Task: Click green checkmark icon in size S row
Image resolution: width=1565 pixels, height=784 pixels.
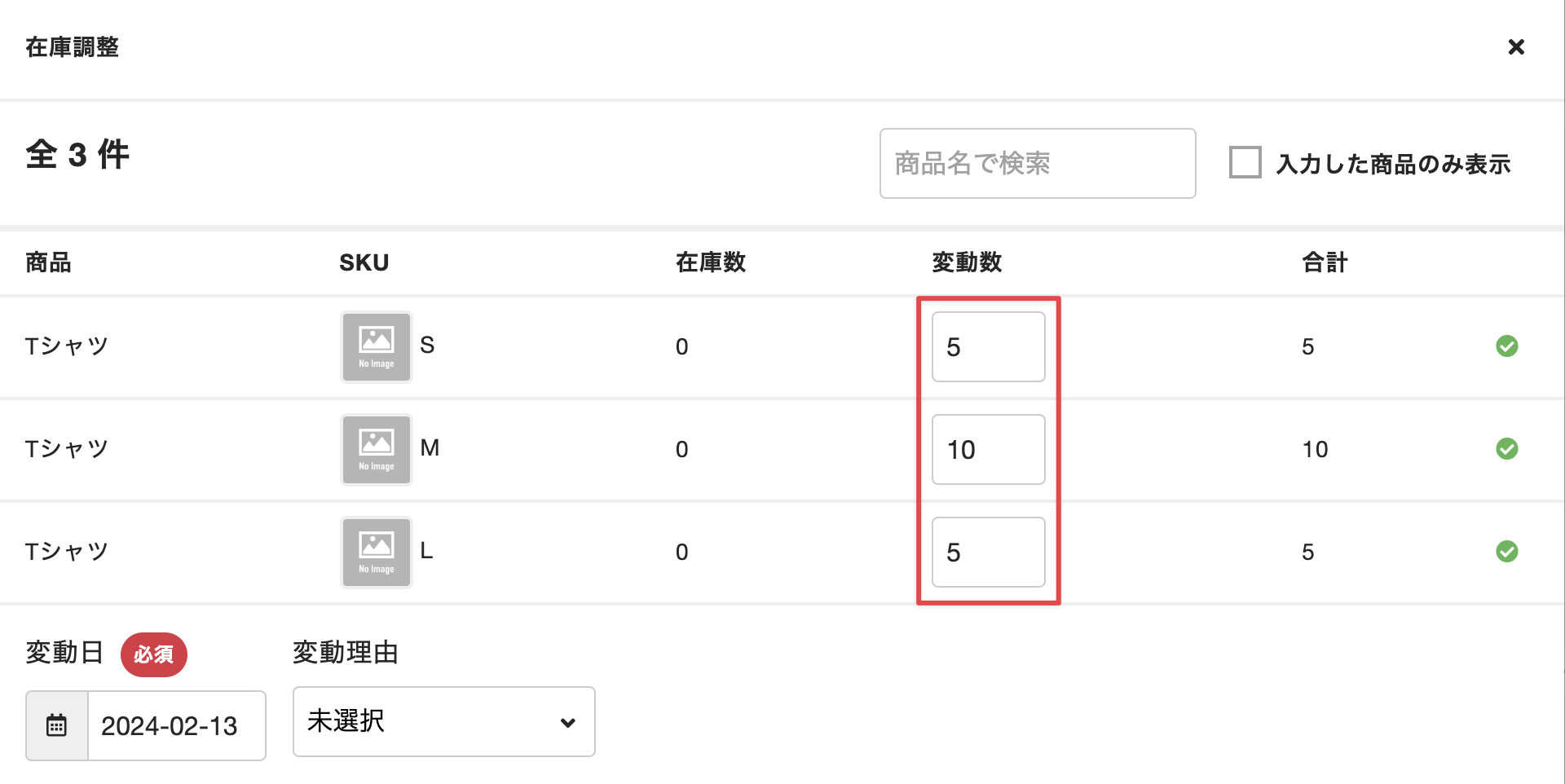Action: [x=1506, y=346]
